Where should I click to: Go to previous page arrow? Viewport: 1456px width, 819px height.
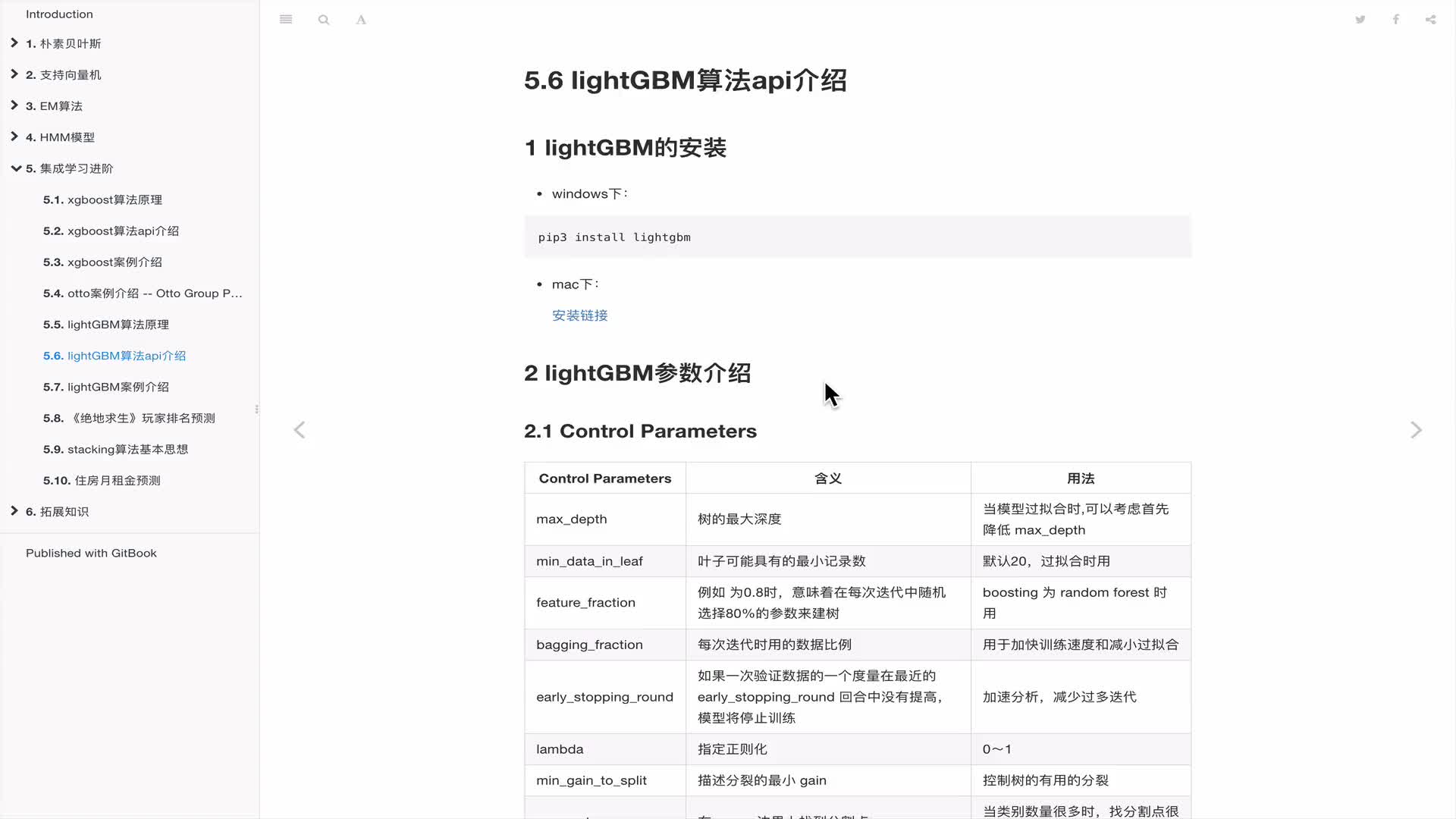[300, 430]
